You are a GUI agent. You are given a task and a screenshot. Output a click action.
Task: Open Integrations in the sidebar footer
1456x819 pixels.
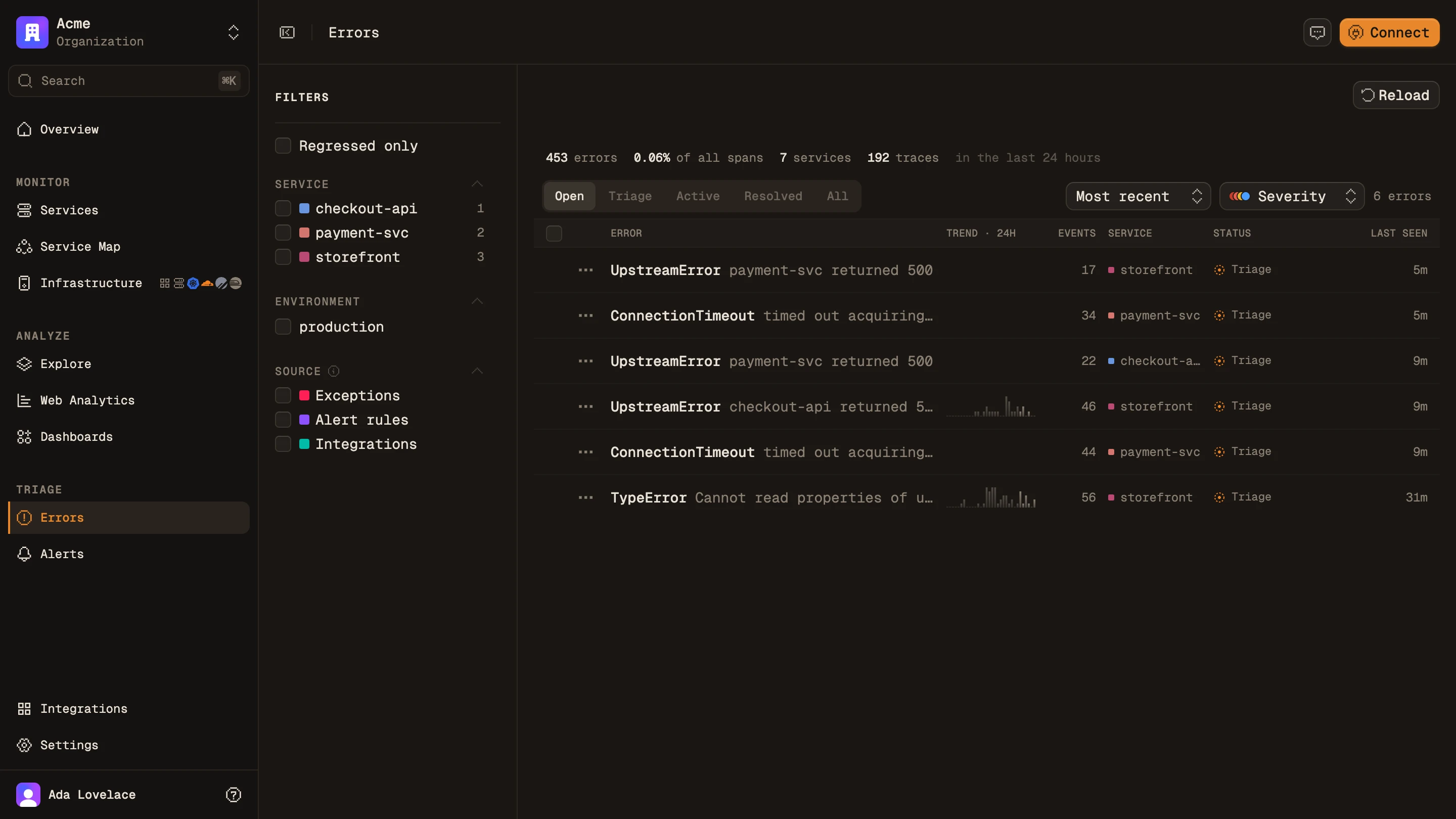(129, 709)
